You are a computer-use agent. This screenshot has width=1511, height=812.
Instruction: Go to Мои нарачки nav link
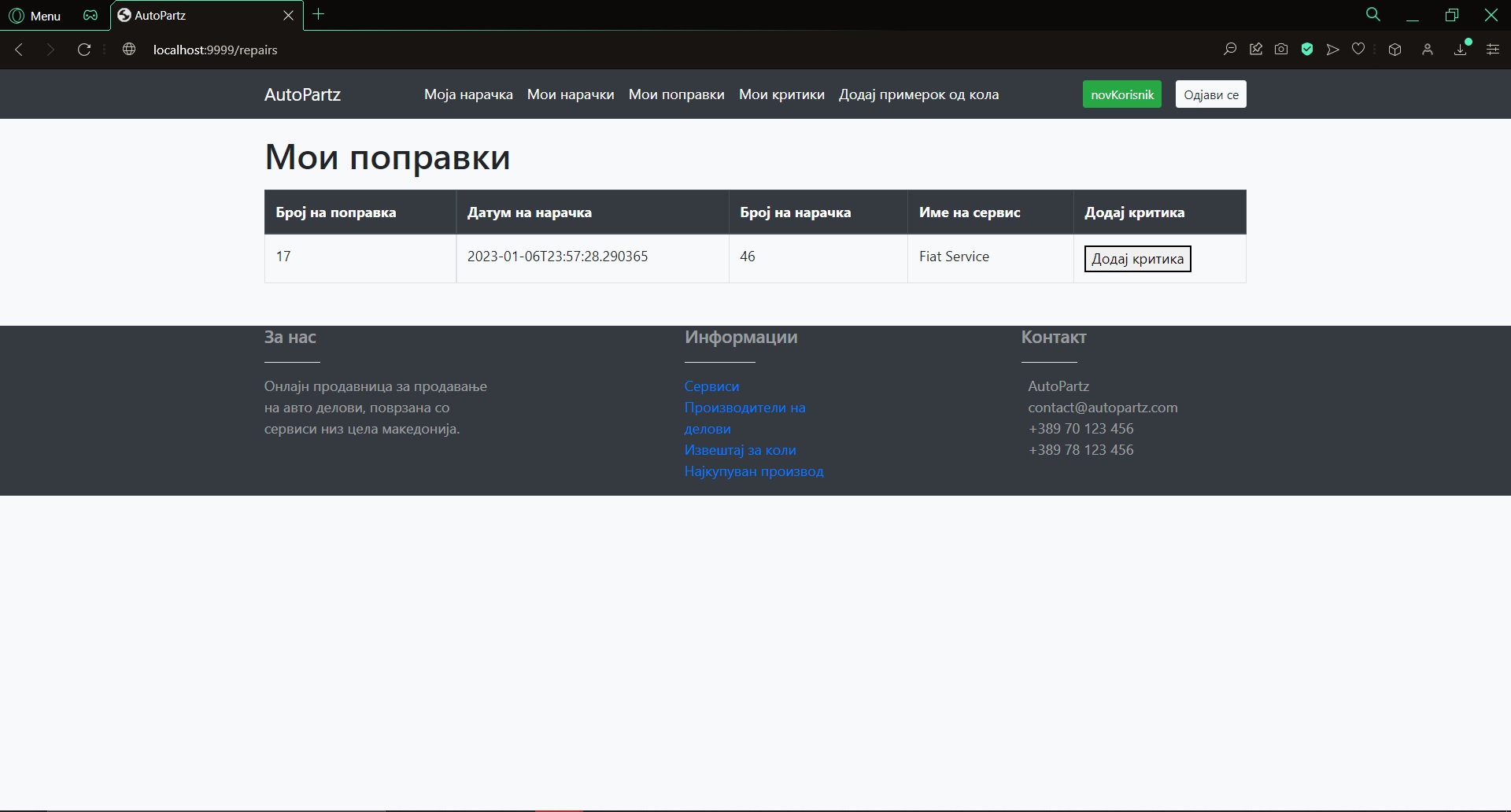click(x=571, y=94)
